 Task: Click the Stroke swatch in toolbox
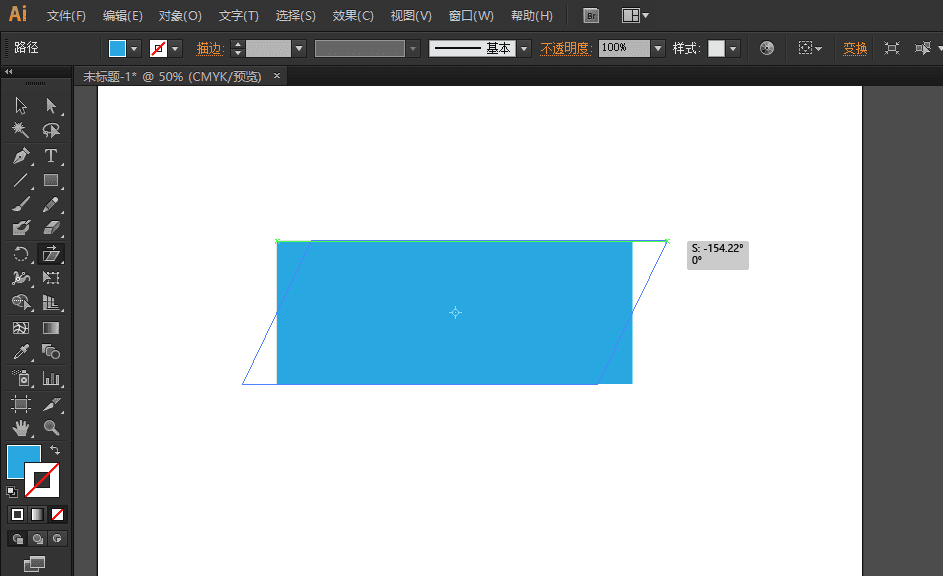tap(42, 480)
